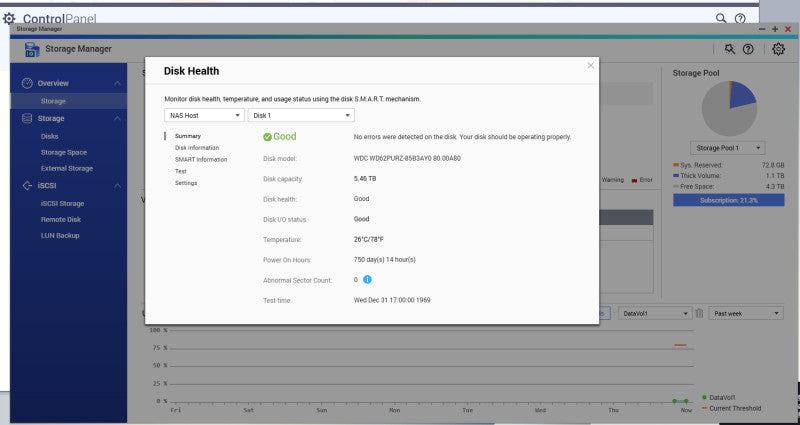800x425 pixels.
Task: Open the NAS Host dropdown
Action: coord(205,115)
